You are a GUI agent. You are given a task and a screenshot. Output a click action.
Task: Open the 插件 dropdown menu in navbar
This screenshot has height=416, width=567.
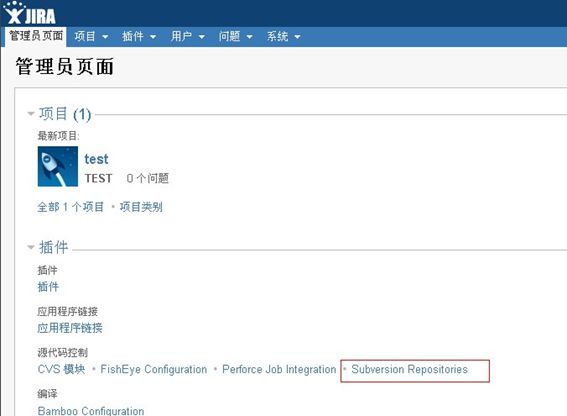click(139, 36)
